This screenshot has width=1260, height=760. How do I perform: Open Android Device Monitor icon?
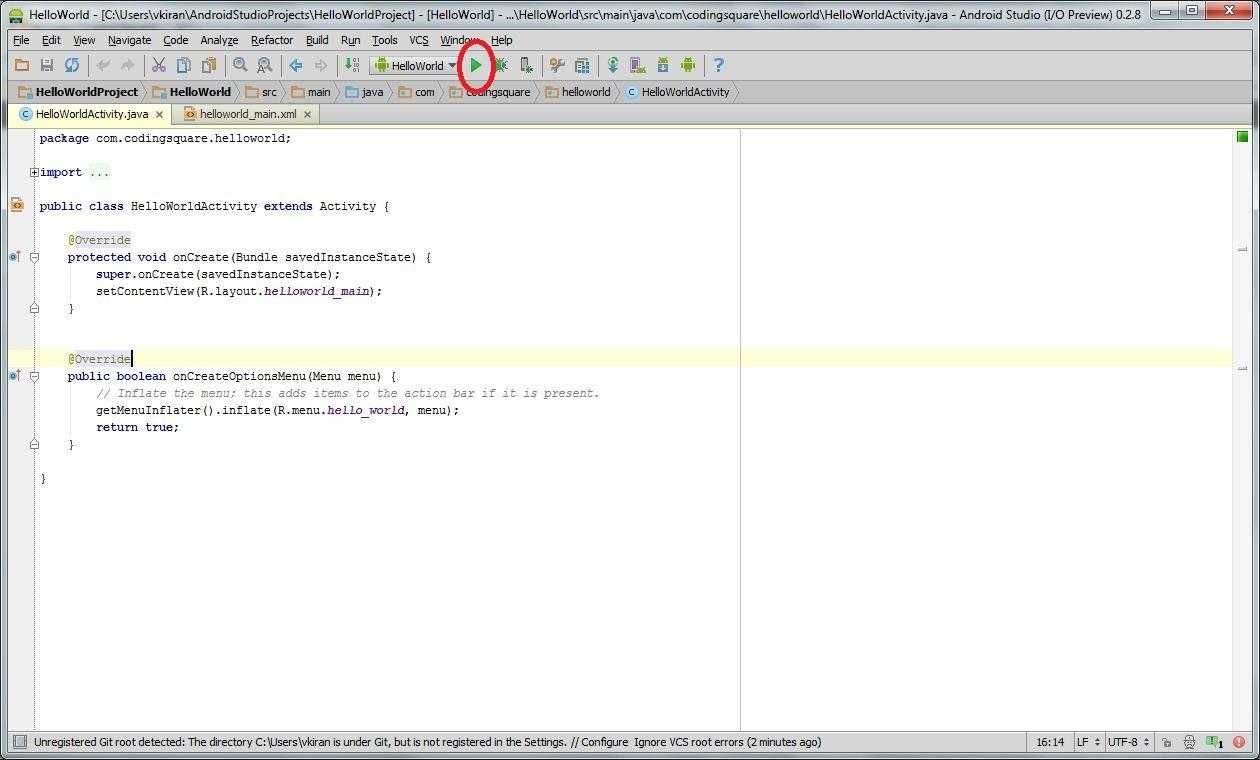pos(688,65)
